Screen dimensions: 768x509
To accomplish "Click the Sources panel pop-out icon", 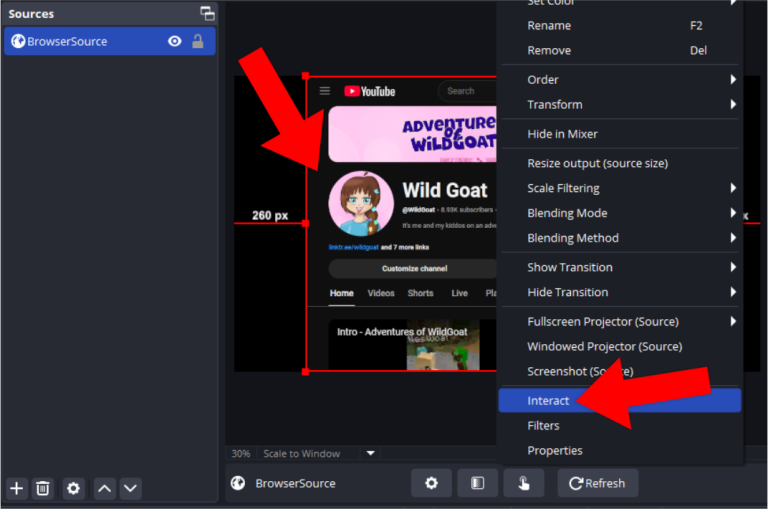I will pyautogui.click(x=207, y=14).
